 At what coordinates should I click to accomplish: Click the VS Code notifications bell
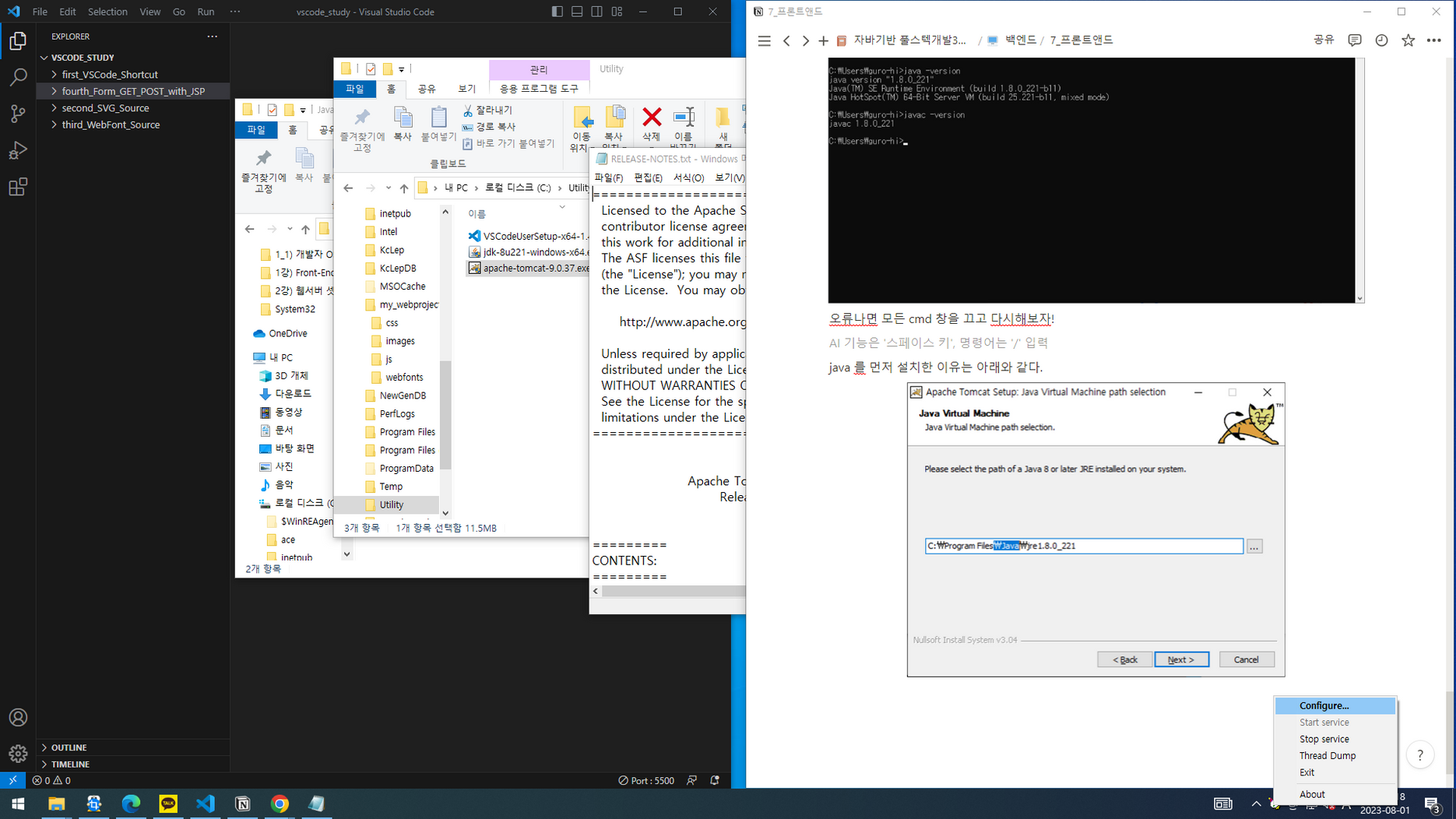(x=715, y=780)
